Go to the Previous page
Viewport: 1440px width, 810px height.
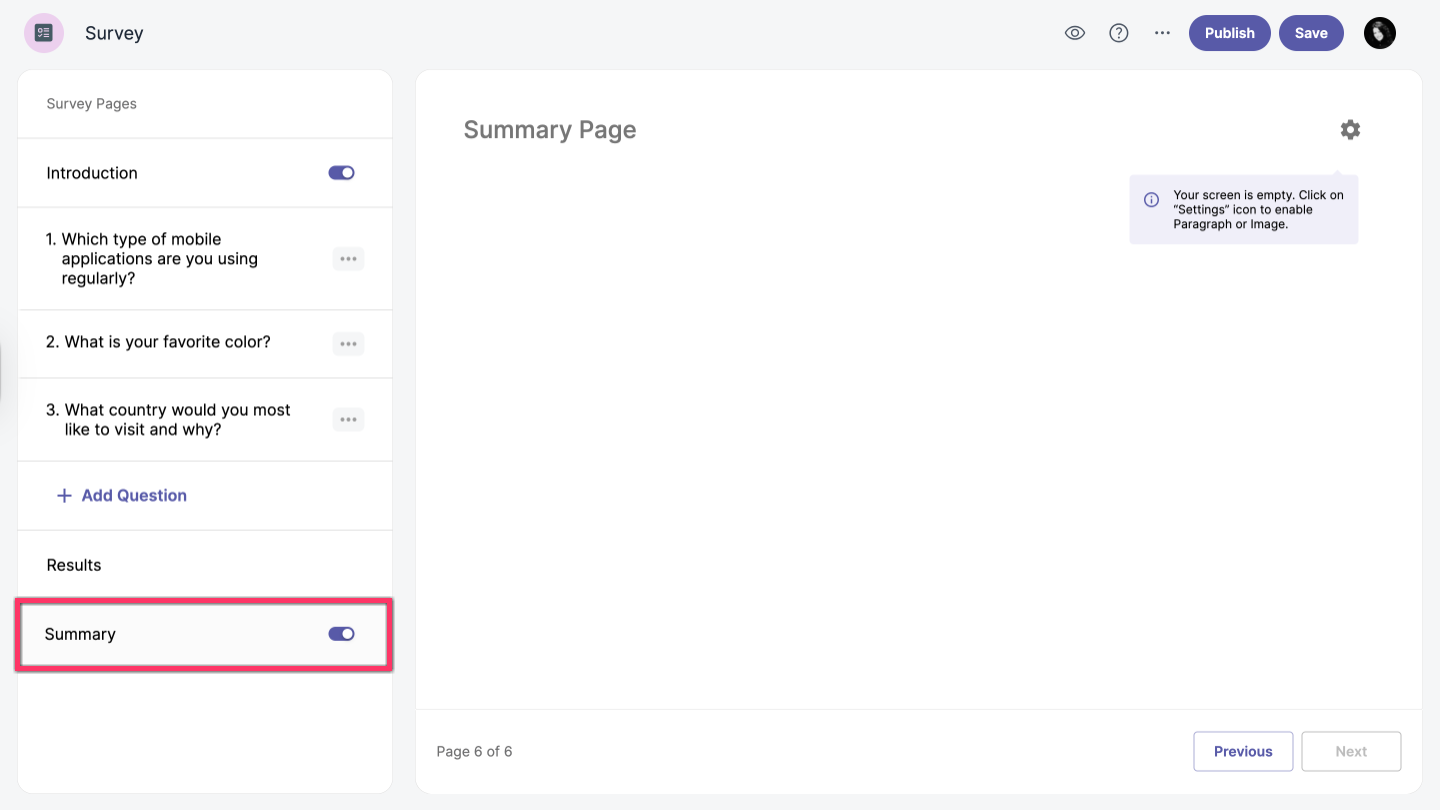click(x=1242, y=752)
